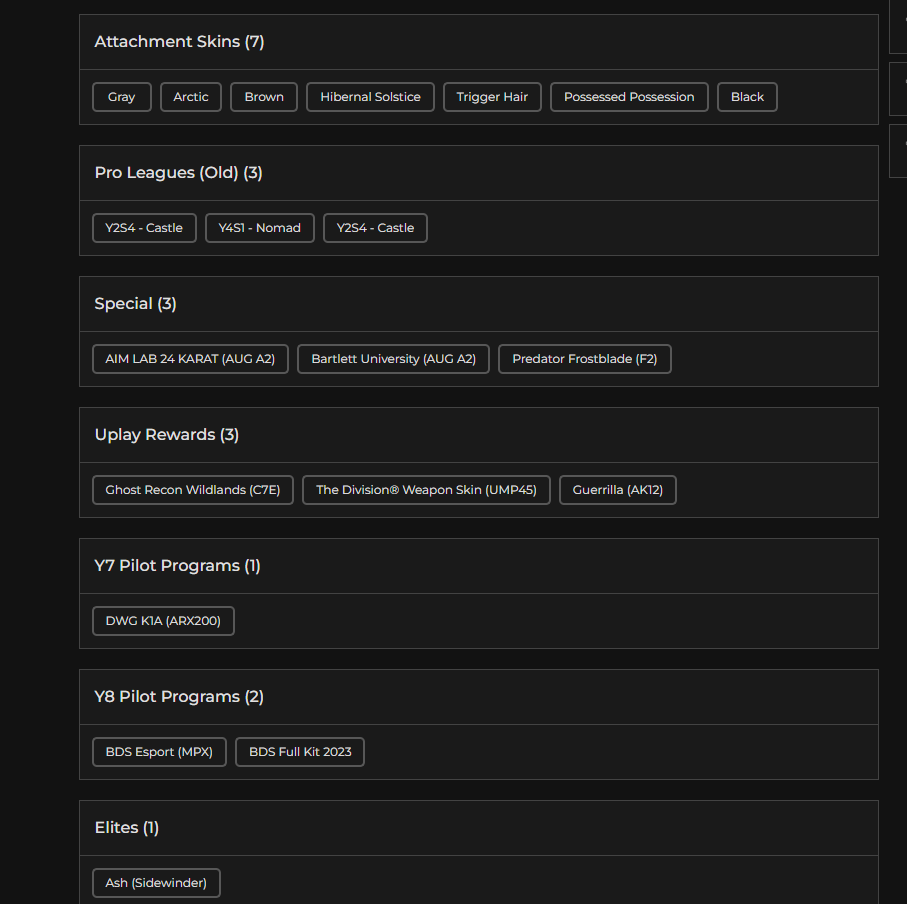Select the Gray attachment skin tag
Screen dimensions: 907x904
point(121,97)
